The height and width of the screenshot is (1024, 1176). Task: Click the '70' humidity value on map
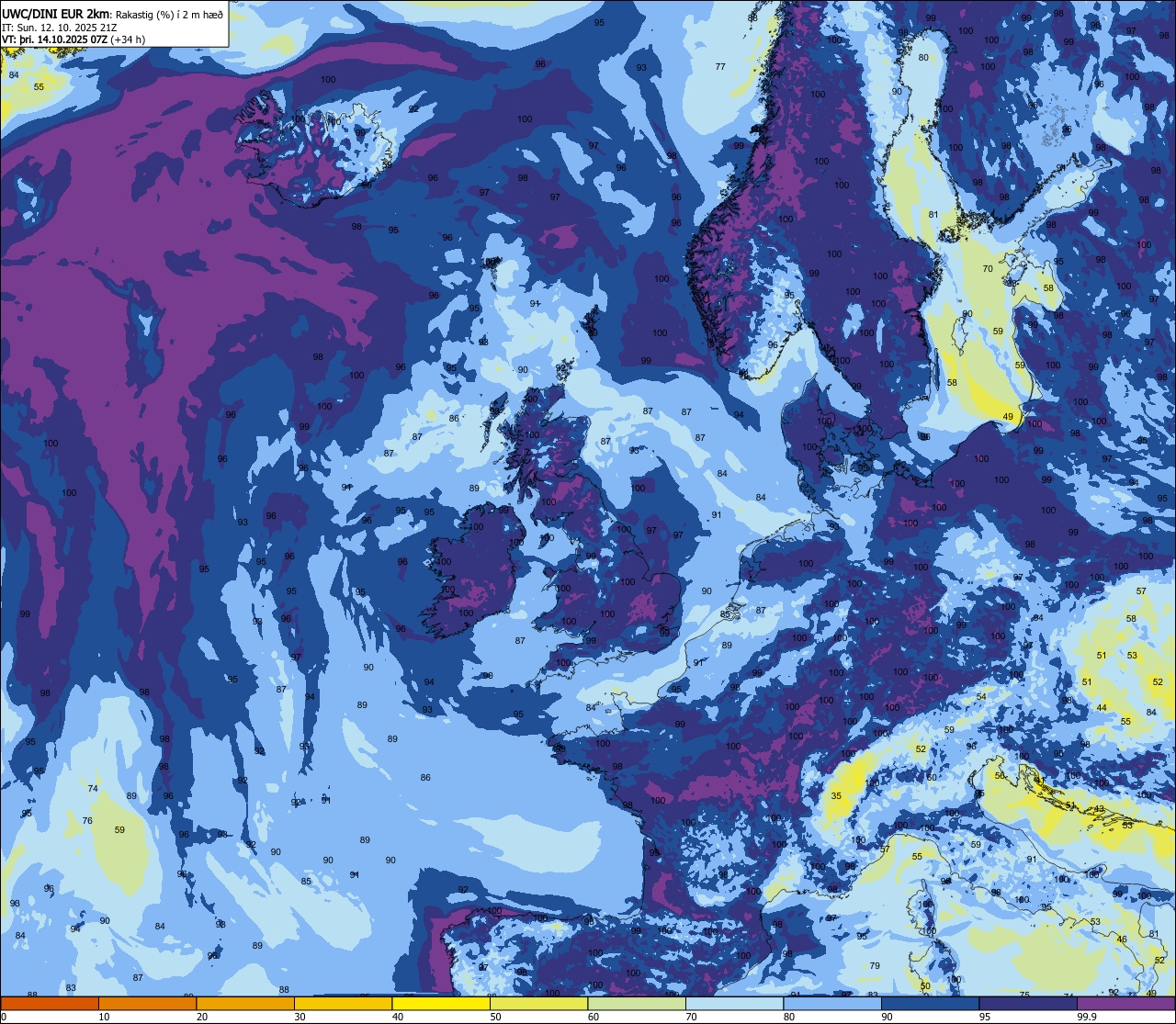tap(988, 269)
